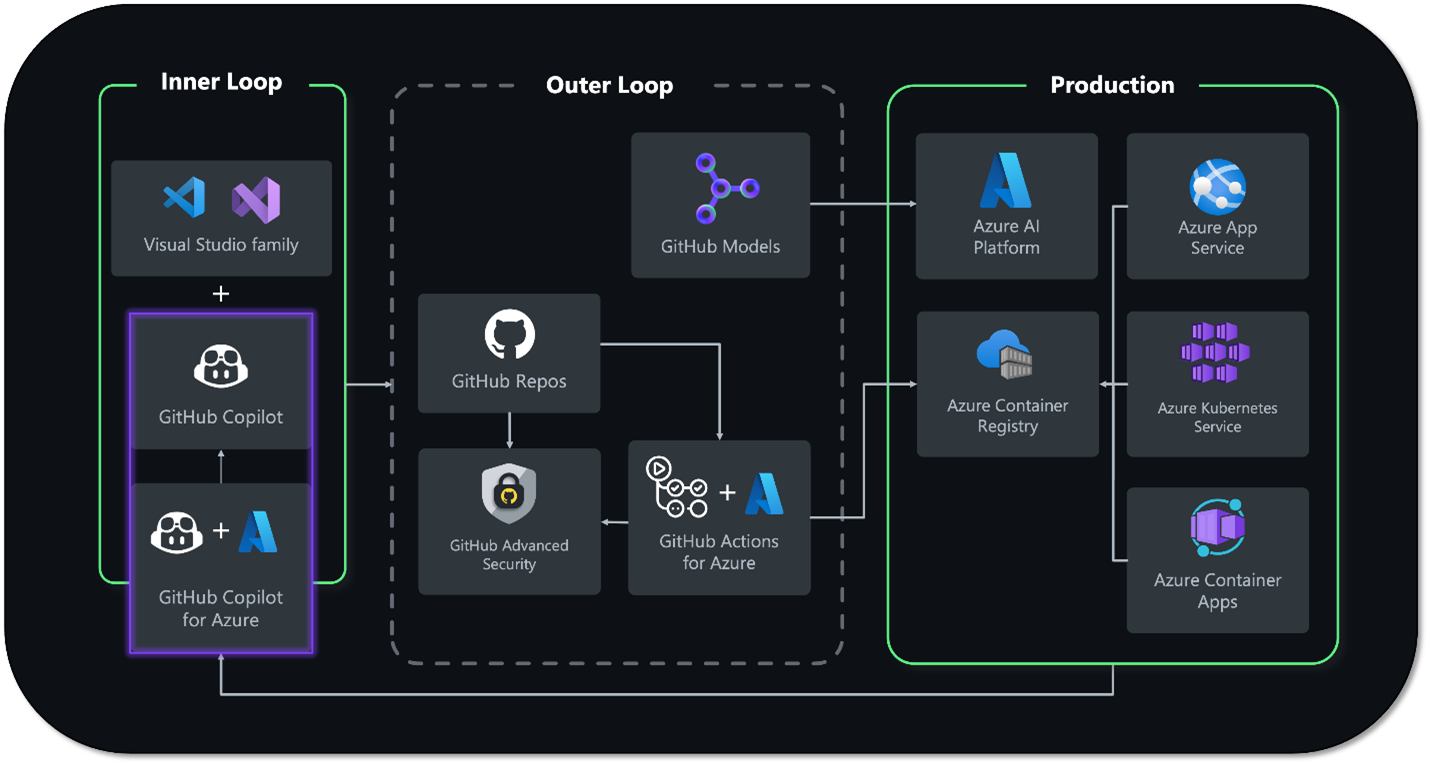The height and width of the screenshot is (765, 1430).
Task: Click the plus sign in Copilot for Azure card
Action: [221, 531]
